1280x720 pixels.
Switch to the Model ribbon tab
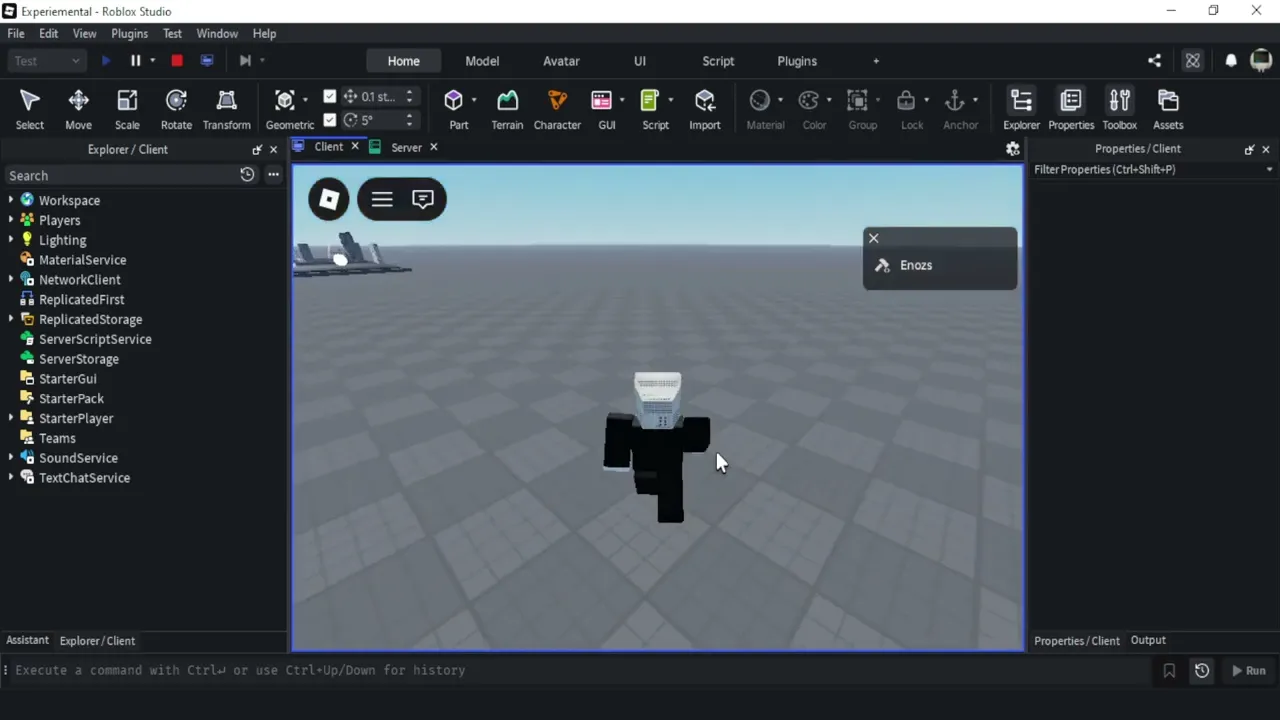482,61
